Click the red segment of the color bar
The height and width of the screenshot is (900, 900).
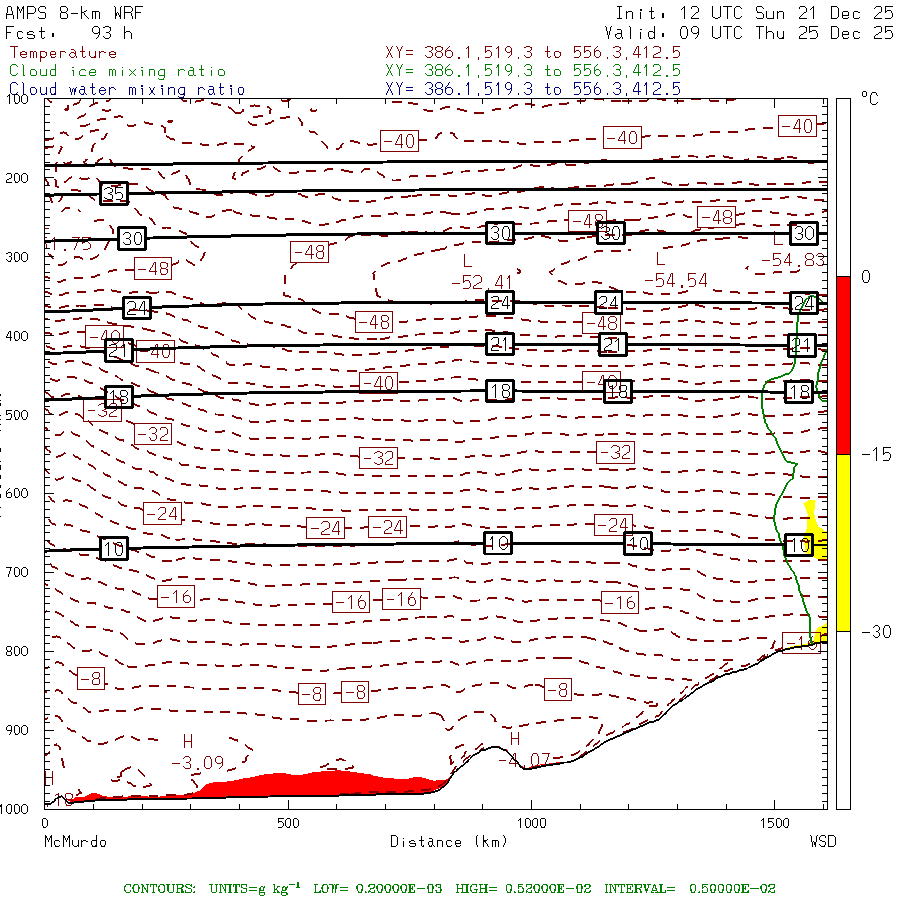(x=843, y=365)
